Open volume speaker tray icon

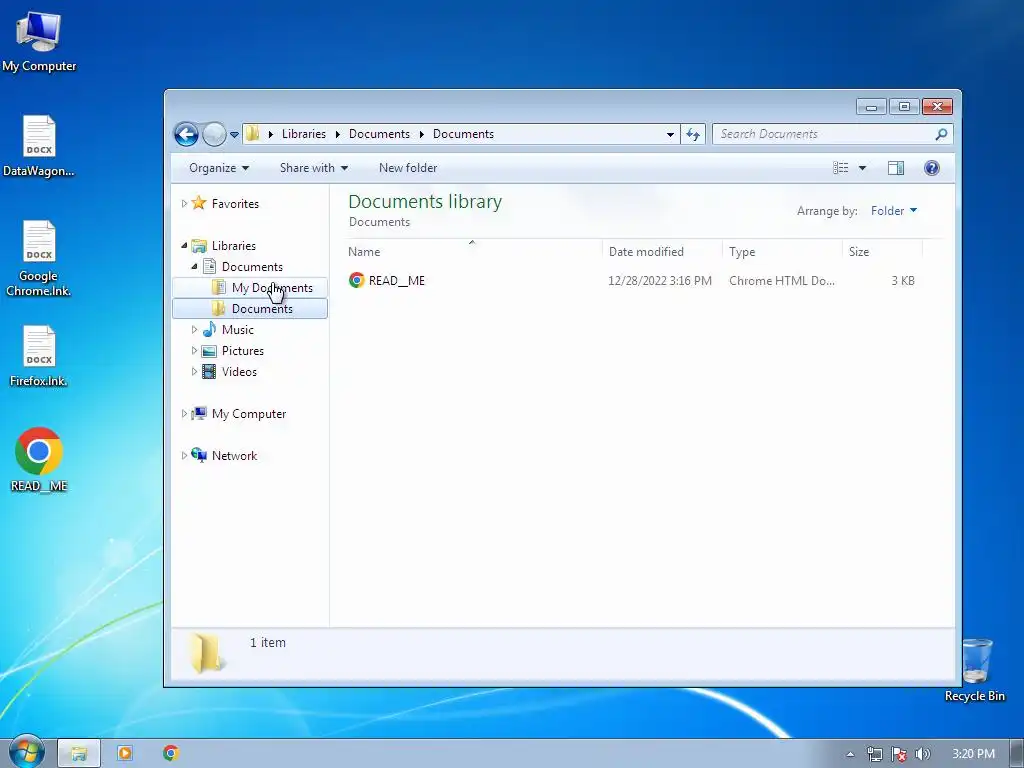(923, 754)
